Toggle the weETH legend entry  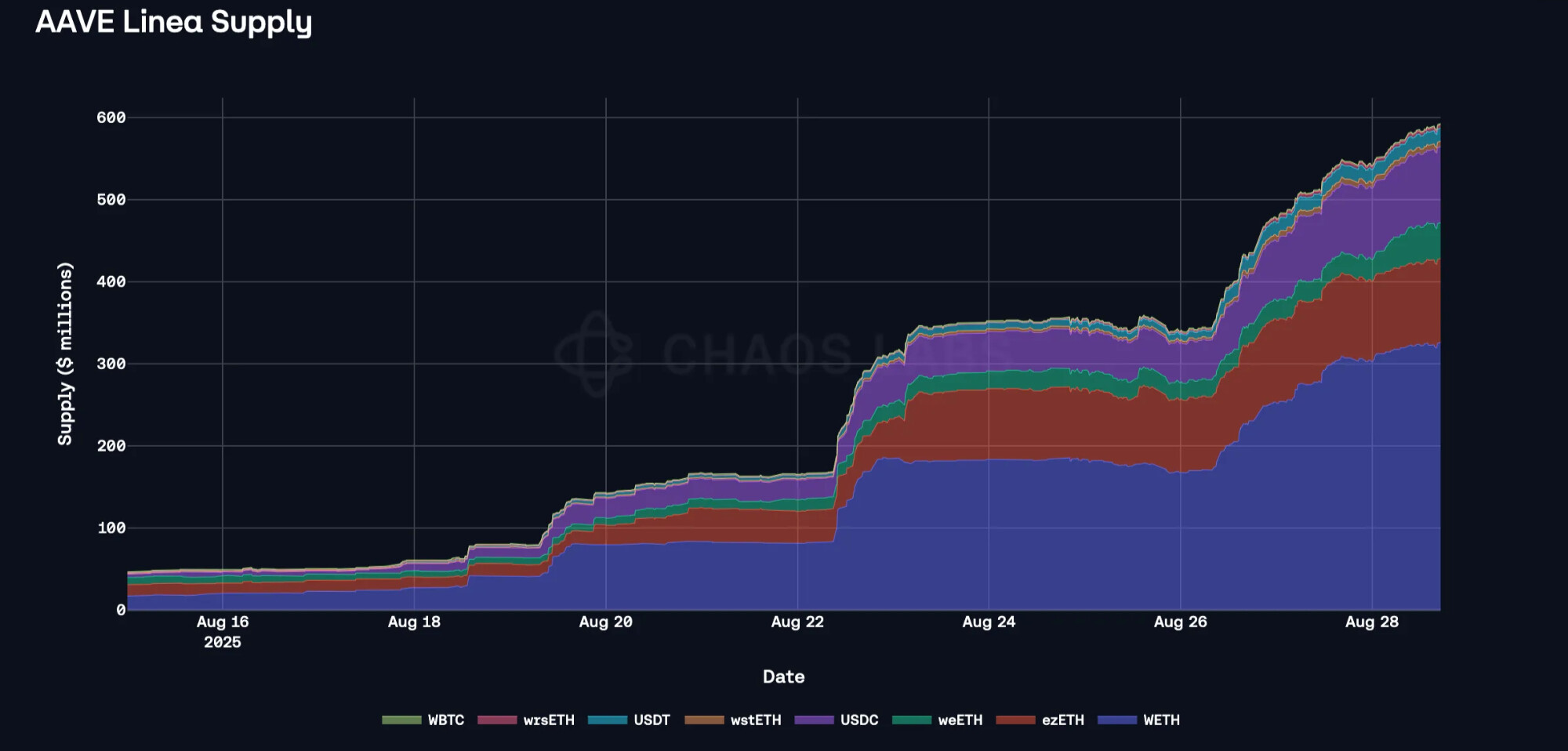point(938,720)
